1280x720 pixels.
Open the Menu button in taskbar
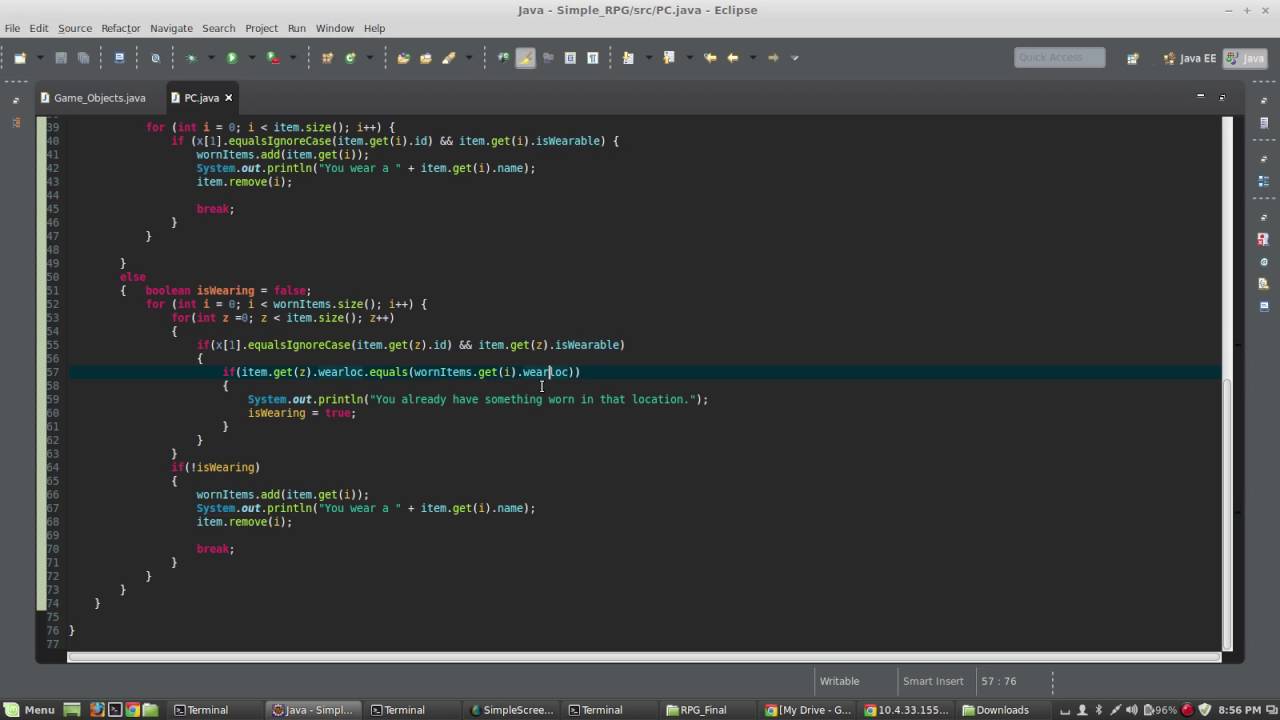point(30,710)
